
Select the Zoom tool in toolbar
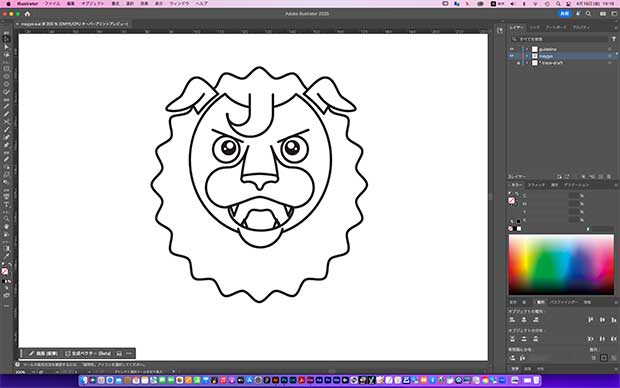pos(6,219)
